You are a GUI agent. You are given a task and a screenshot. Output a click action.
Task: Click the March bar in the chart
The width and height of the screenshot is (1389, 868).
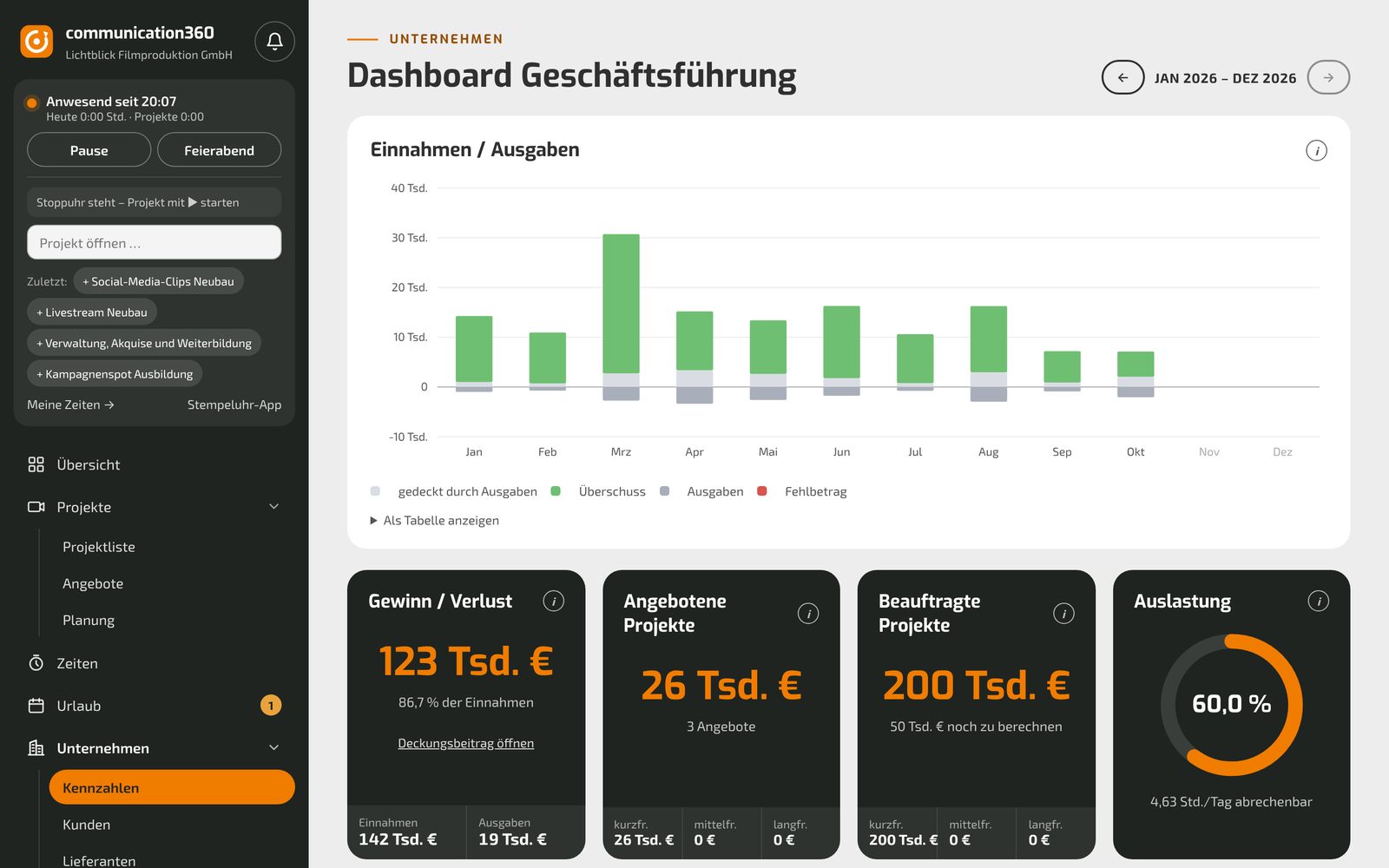(621, 317)
